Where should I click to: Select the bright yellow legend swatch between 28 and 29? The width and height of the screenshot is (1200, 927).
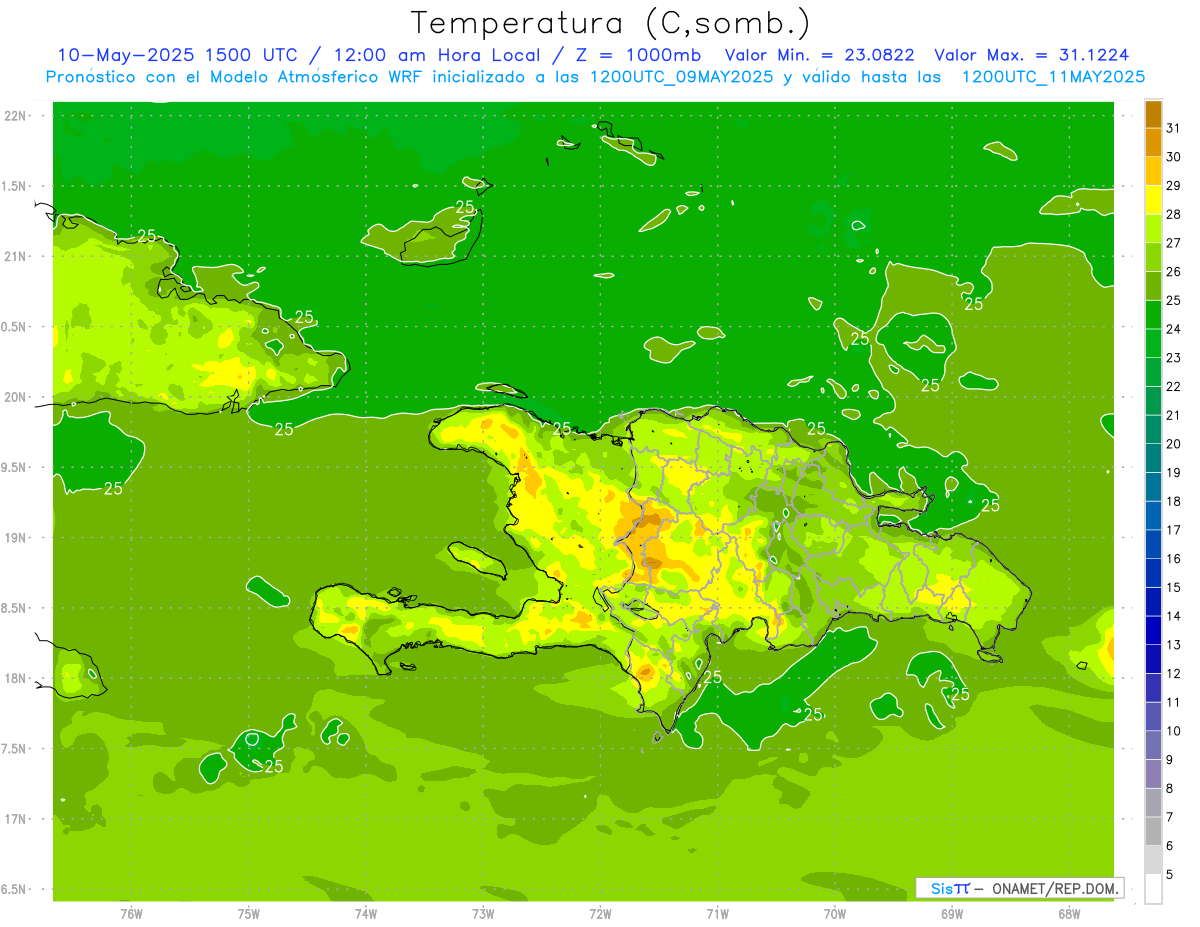tap(1153, 200)
